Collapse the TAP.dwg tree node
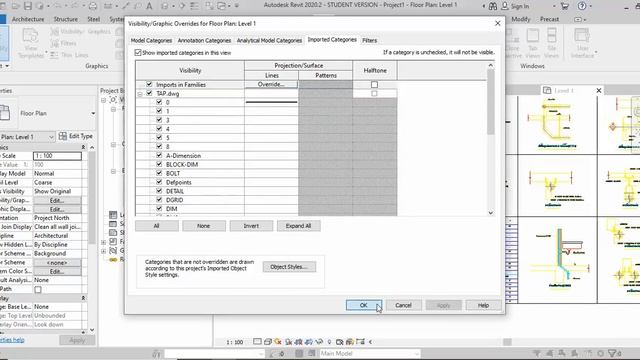The width and height of the screenshot is (640, 360). pyautogui.click(x=140, y=94)
